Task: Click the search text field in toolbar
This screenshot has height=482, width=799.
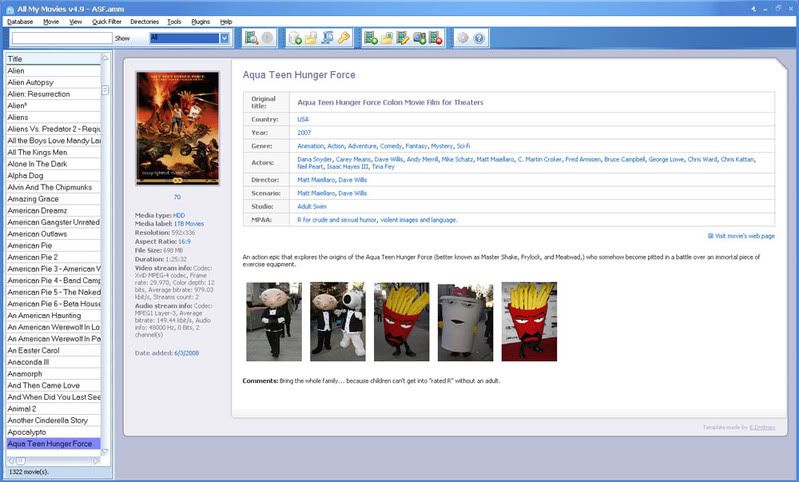Action: [62, 38]
